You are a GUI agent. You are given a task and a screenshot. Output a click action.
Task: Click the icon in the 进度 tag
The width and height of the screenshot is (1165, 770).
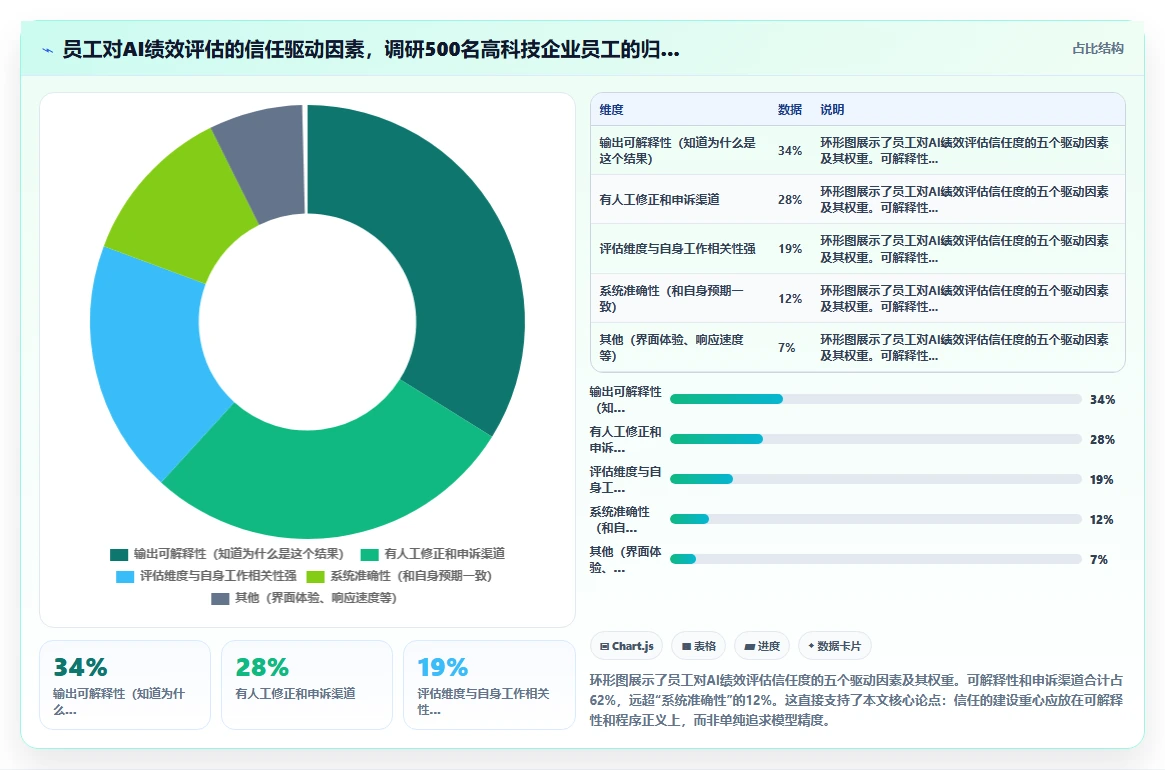(x=750, y=647)
